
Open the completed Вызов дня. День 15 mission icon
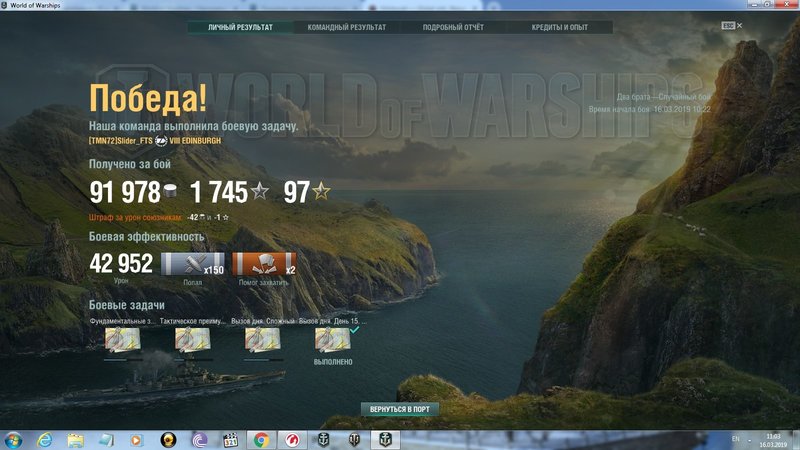(x=333, y=339)
